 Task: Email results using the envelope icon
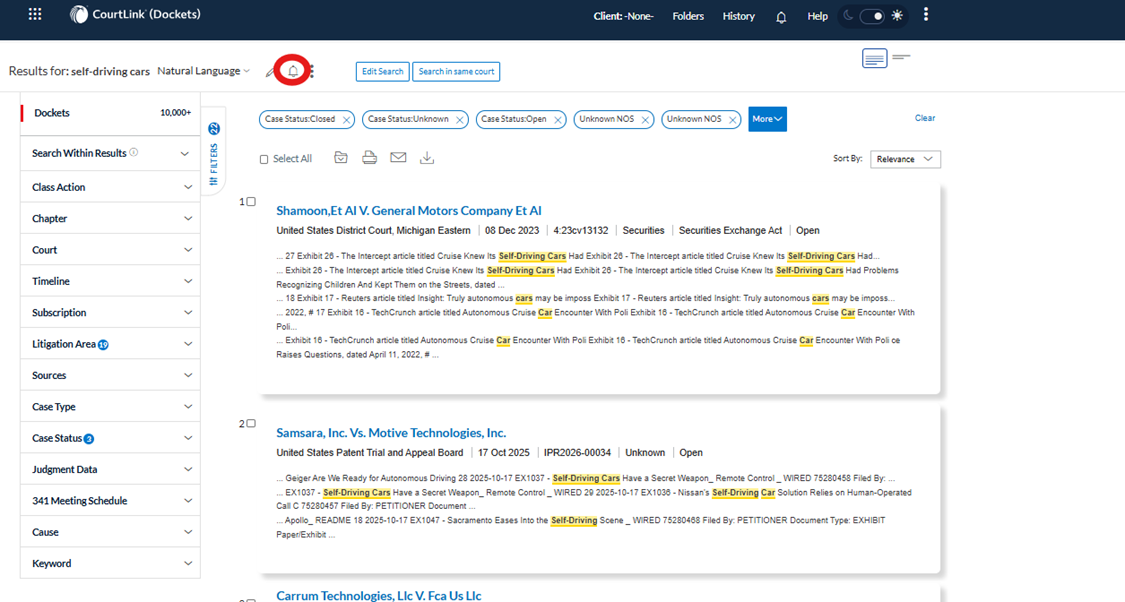pos(398,158)
